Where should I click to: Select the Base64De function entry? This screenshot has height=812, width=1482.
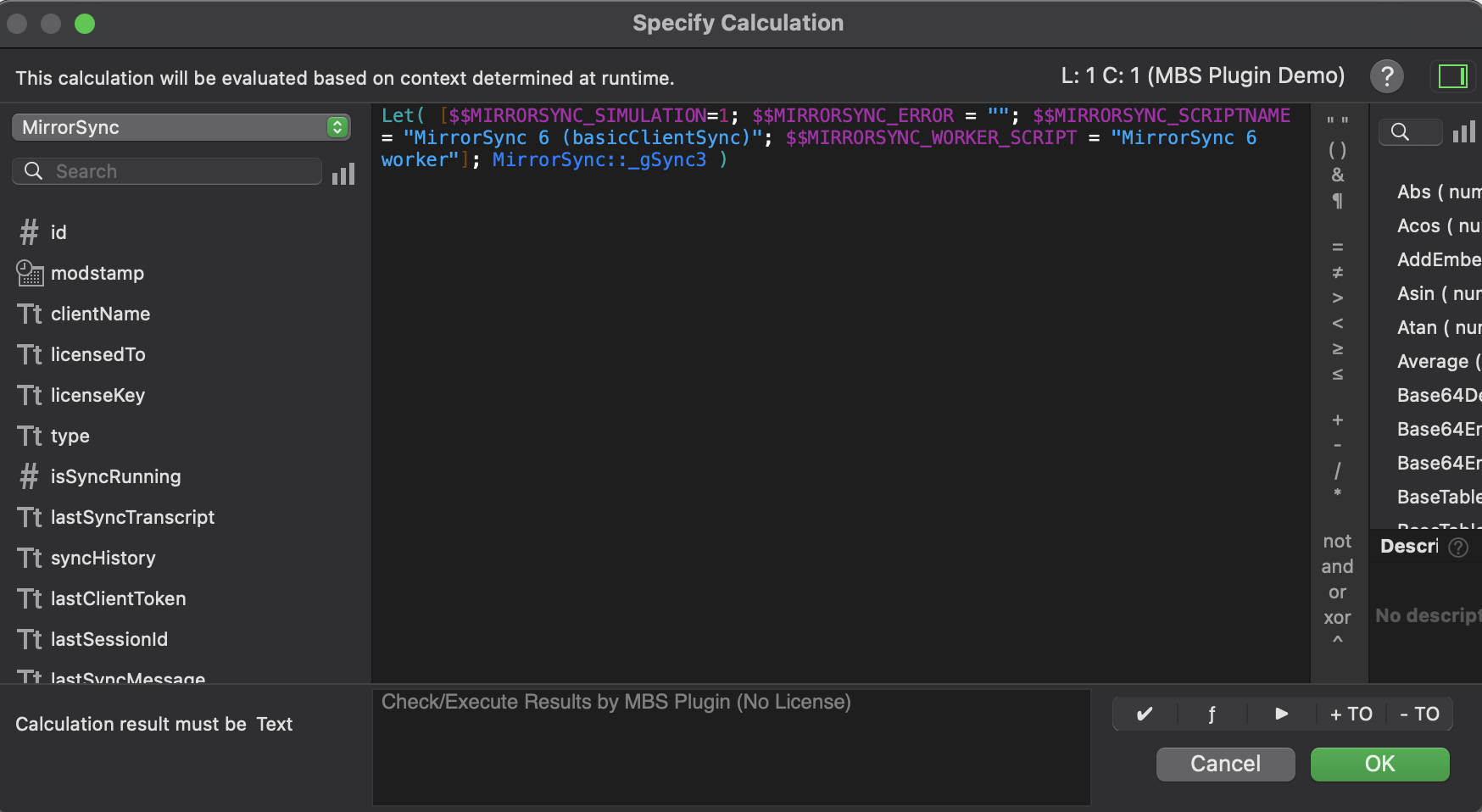[1439, 395]
